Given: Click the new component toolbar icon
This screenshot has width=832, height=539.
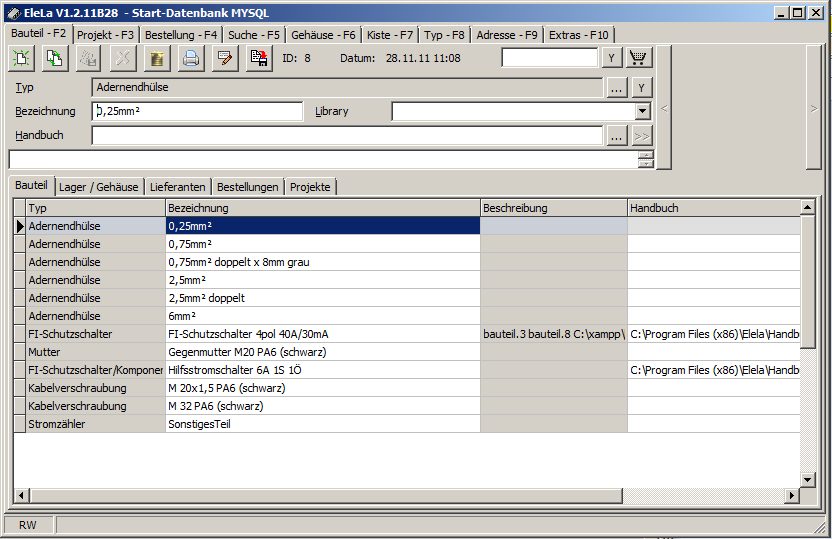Looking at the screenshot, I should pos(21,58).
